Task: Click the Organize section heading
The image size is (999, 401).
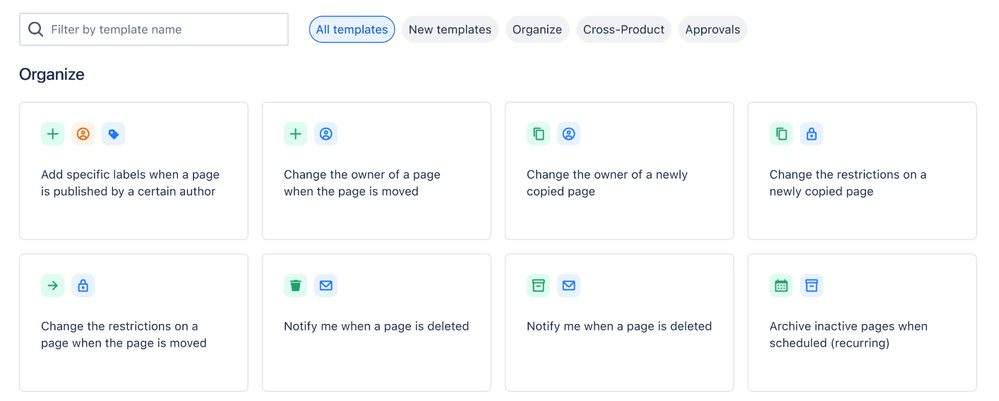Action: pyautogui.click(x=52, y=75)
